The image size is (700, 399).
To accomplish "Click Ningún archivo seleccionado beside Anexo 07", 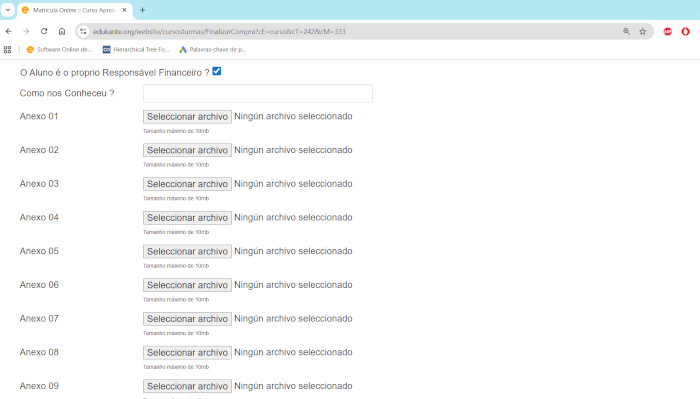I will (293, 318).
